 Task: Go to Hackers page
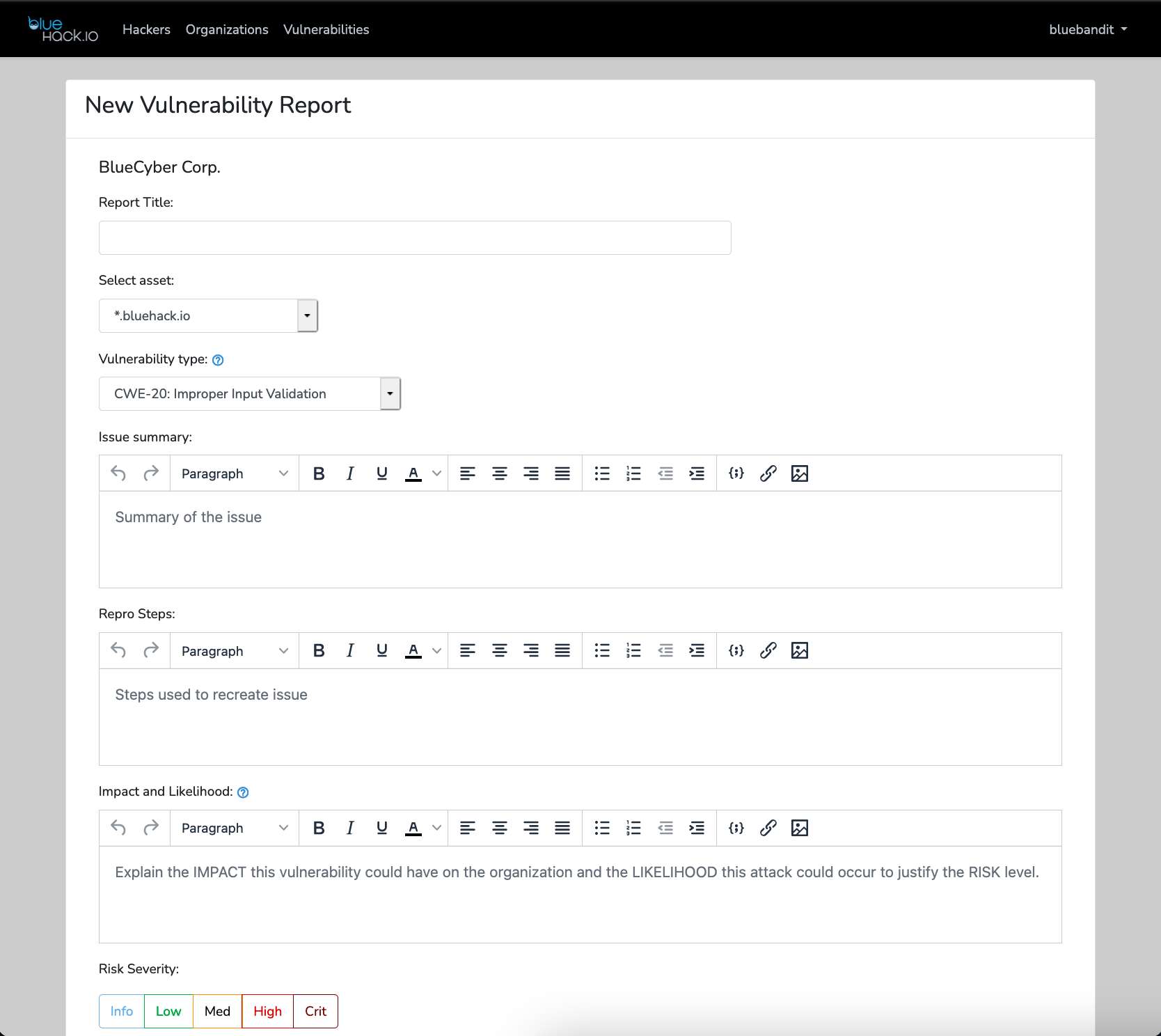click(x=146, y=29)
